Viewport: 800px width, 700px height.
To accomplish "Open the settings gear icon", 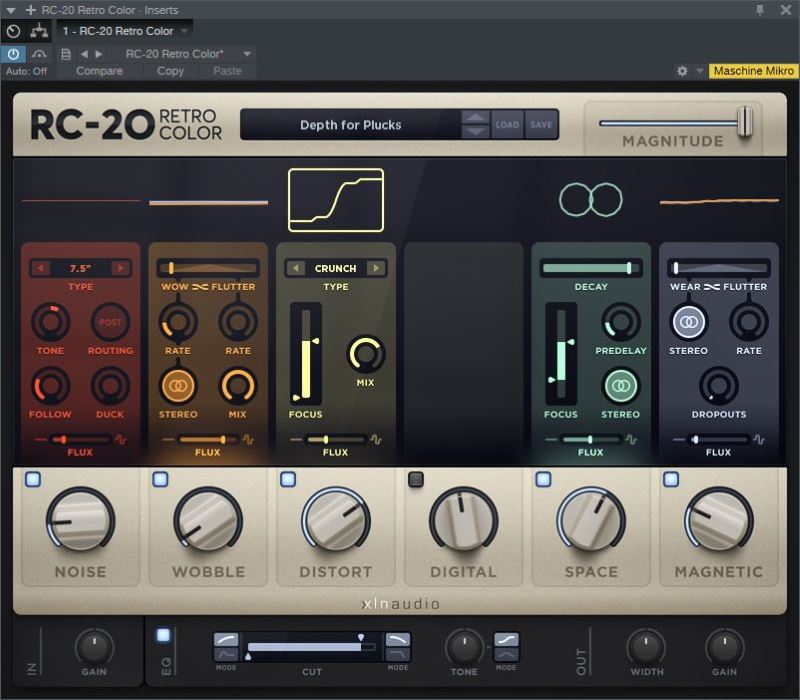I will pos(682,71).
